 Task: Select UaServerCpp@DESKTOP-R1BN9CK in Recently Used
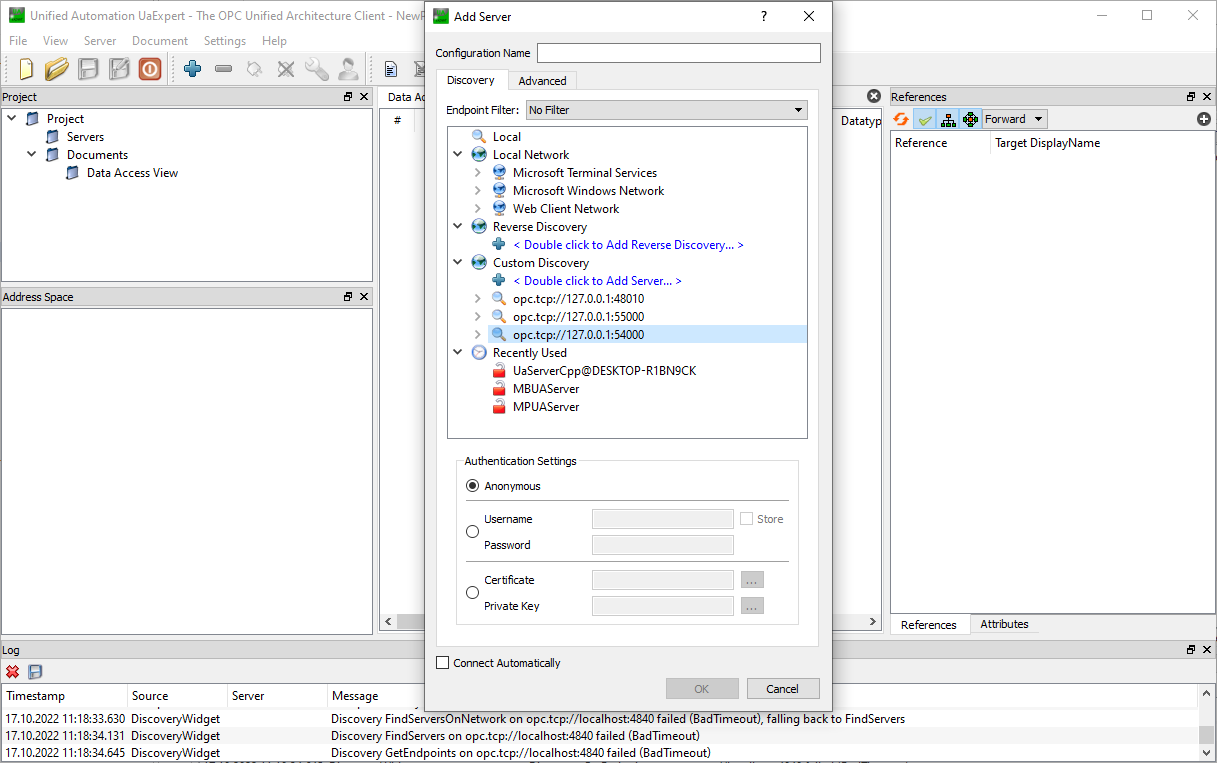click(604, 371)
